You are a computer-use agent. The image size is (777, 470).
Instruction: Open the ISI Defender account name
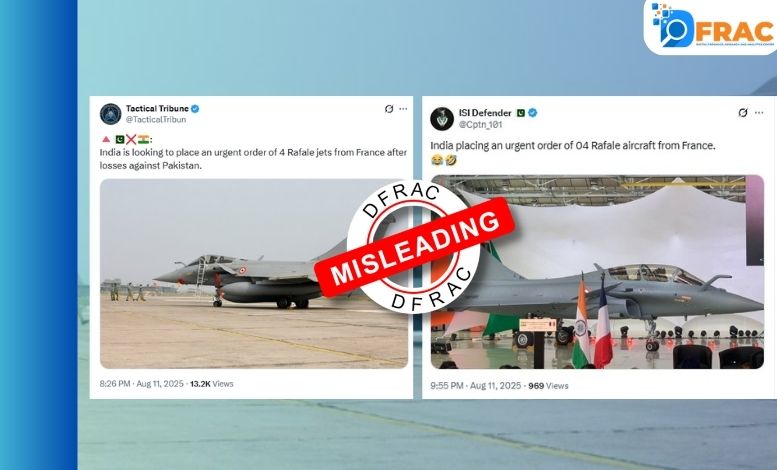(485, 113)
